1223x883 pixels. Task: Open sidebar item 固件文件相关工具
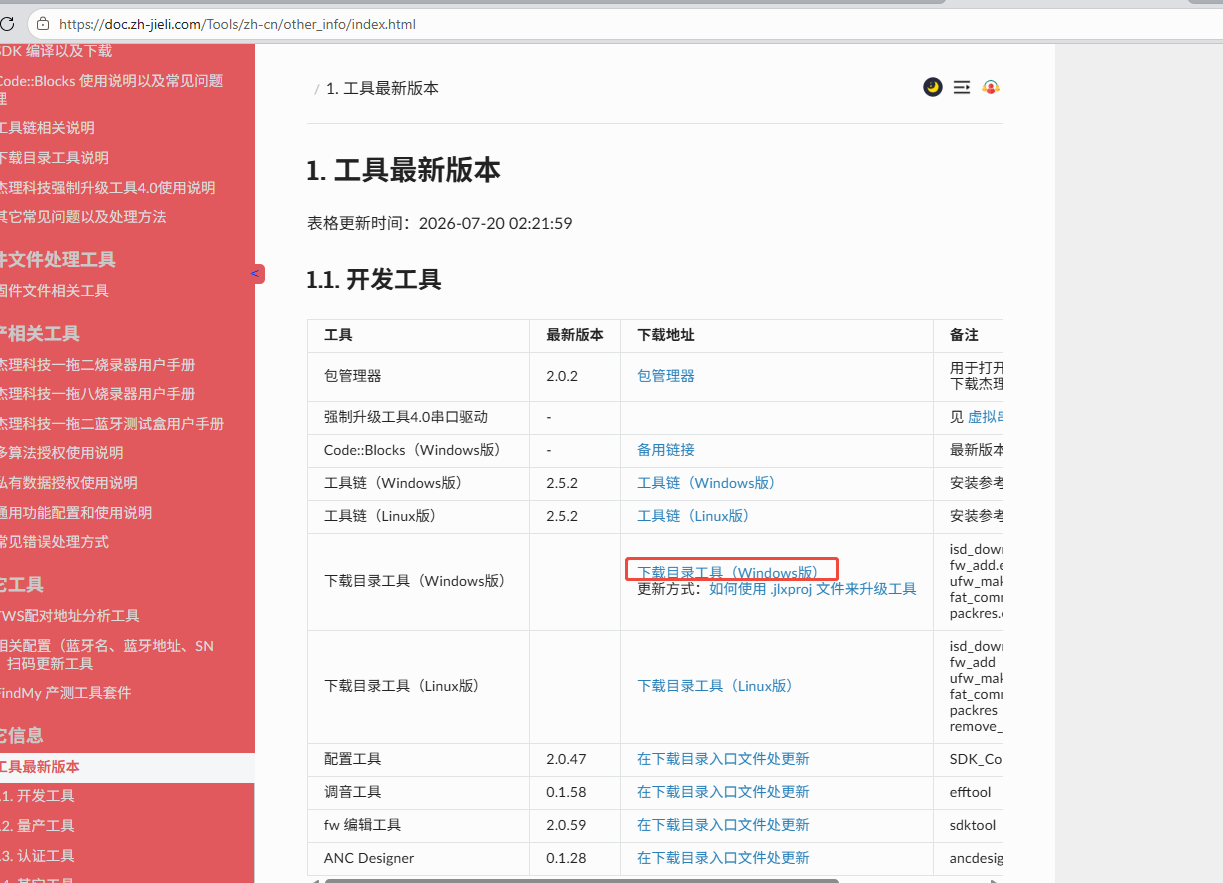(54, 291)
